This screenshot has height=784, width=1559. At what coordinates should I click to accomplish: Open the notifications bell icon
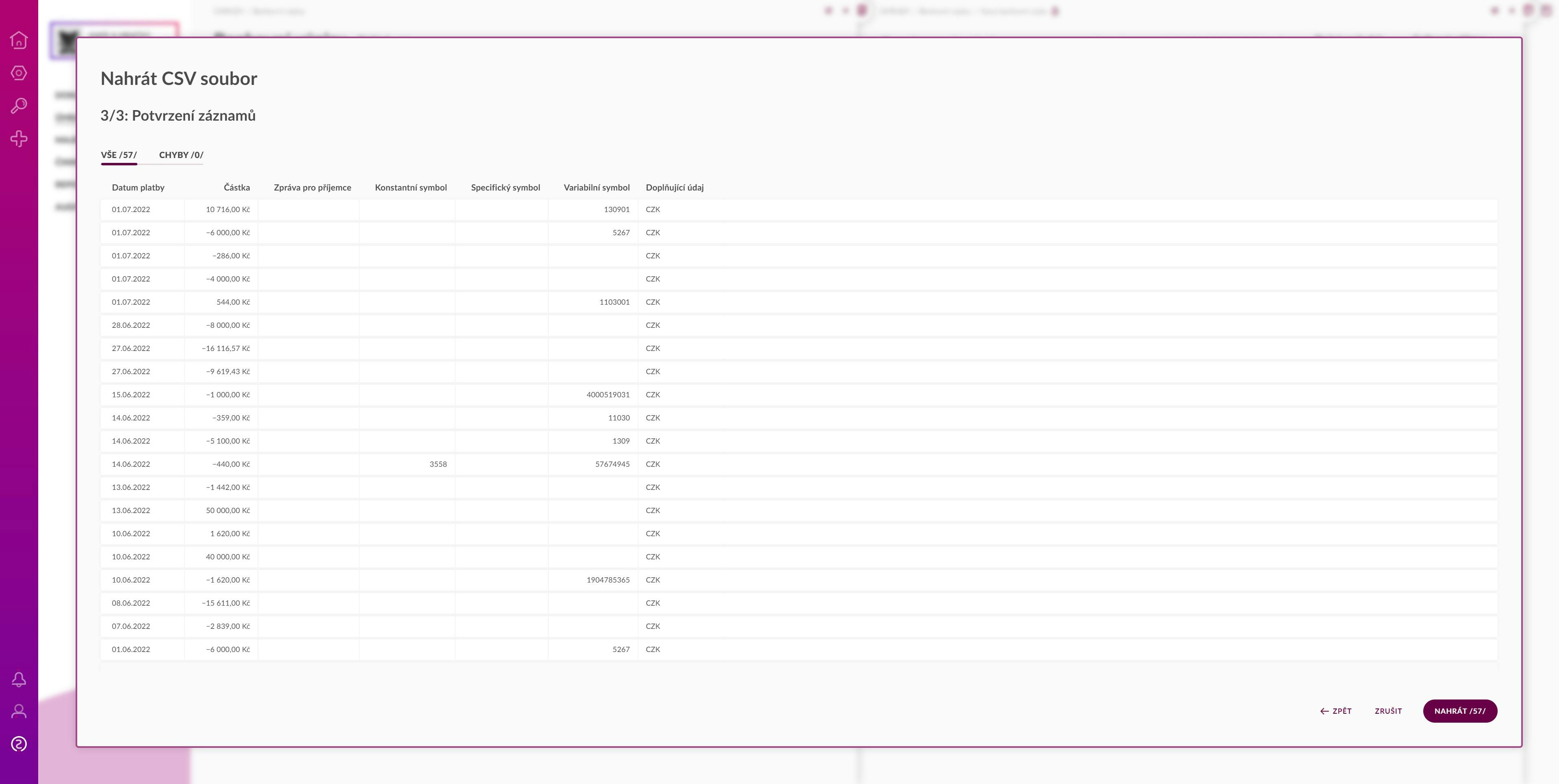click(19, 679)
